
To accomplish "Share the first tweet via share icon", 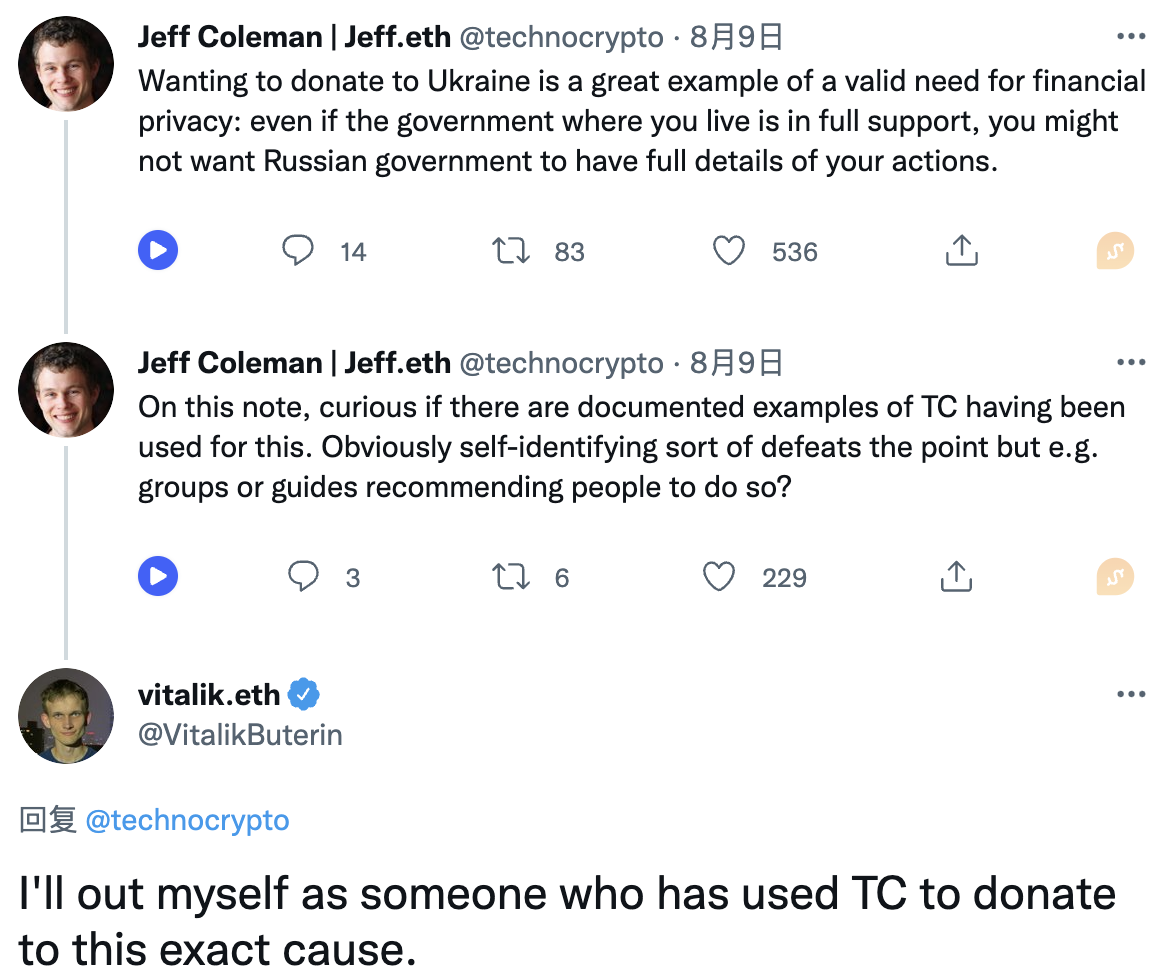I will [x=960, y=250].
